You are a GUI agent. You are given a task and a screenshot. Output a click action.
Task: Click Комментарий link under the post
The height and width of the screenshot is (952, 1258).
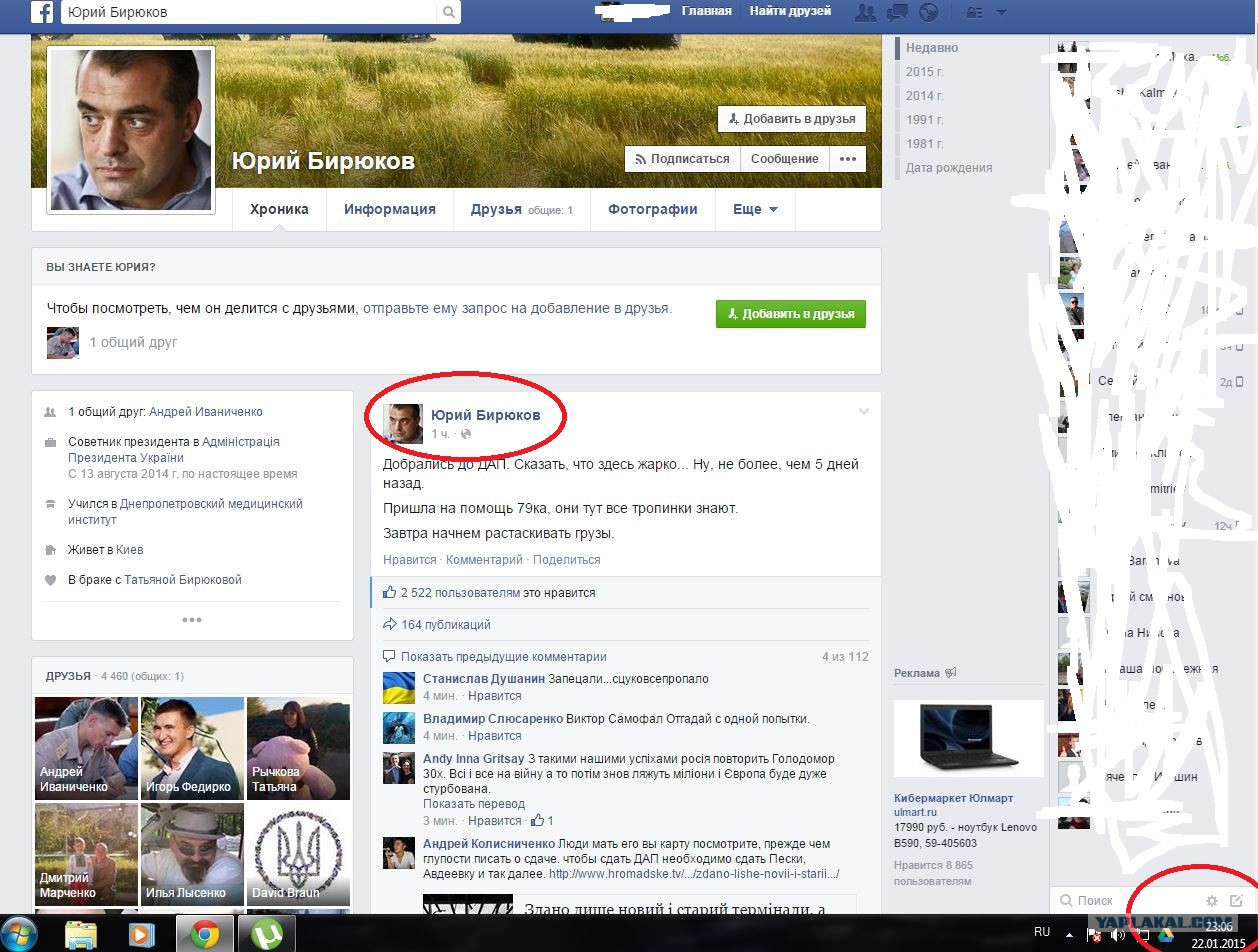484,560
